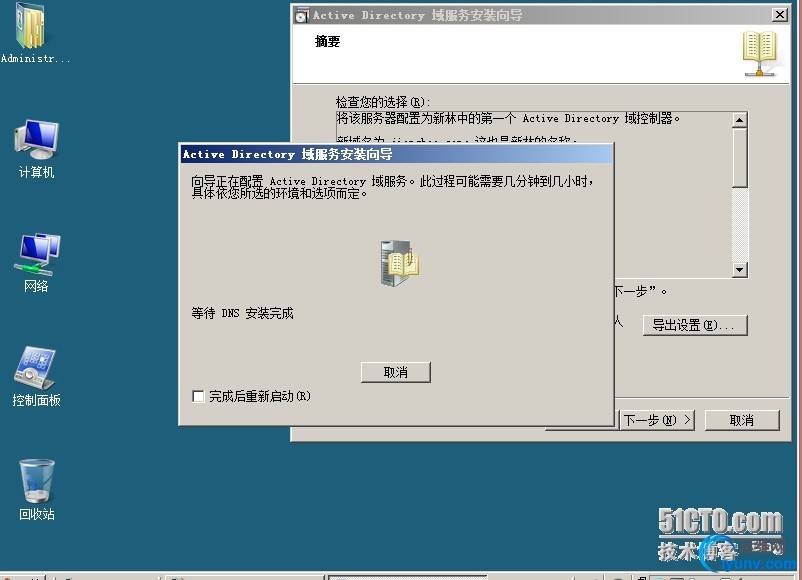Image resolution: width=802 pixels, height=580 pixels.
Task: Enable 完成后重新启动 checkbox
Action: (x=198, y=396)
